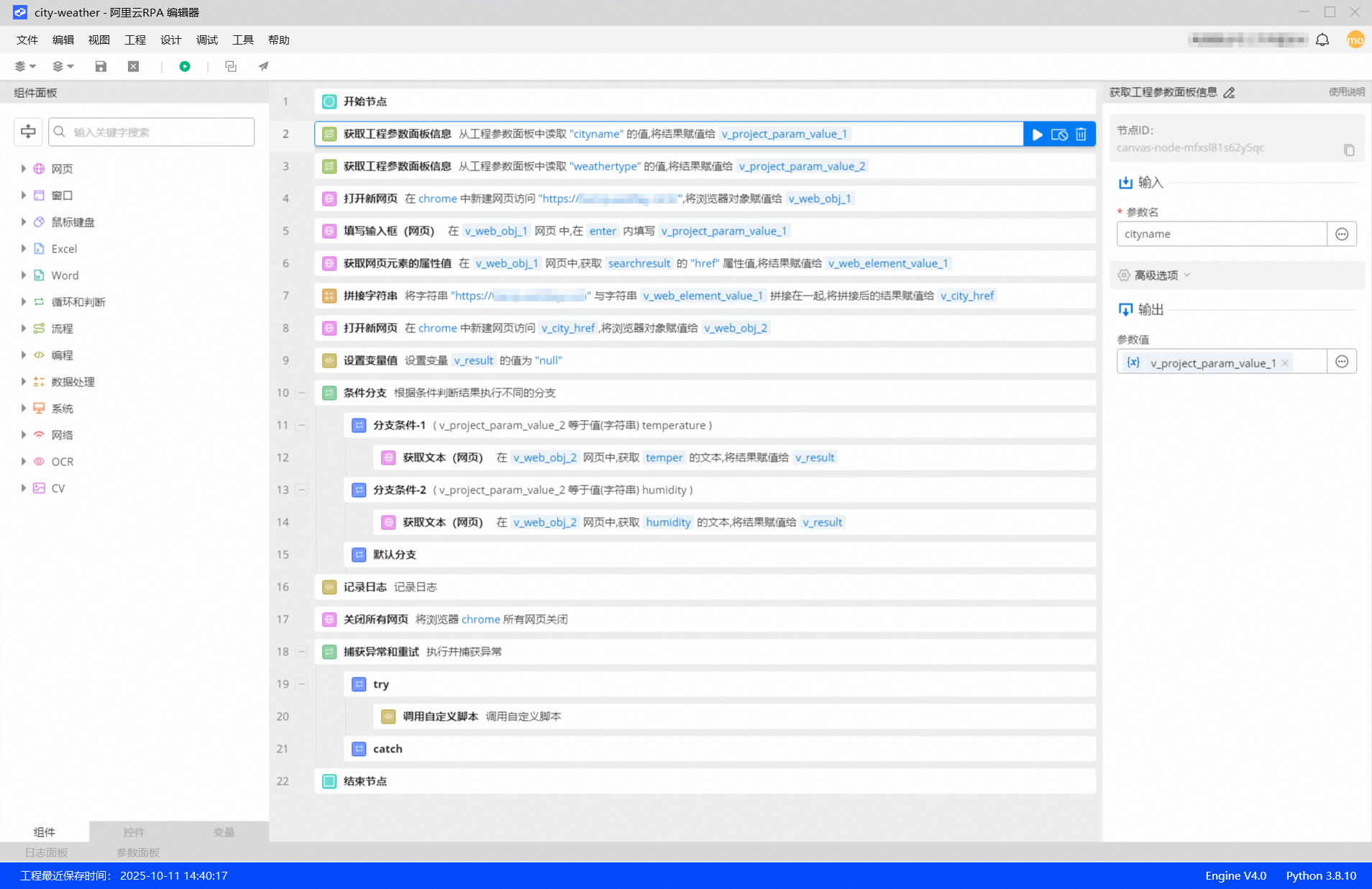Click the 拼接字符串 step icon

coord(329,296)
